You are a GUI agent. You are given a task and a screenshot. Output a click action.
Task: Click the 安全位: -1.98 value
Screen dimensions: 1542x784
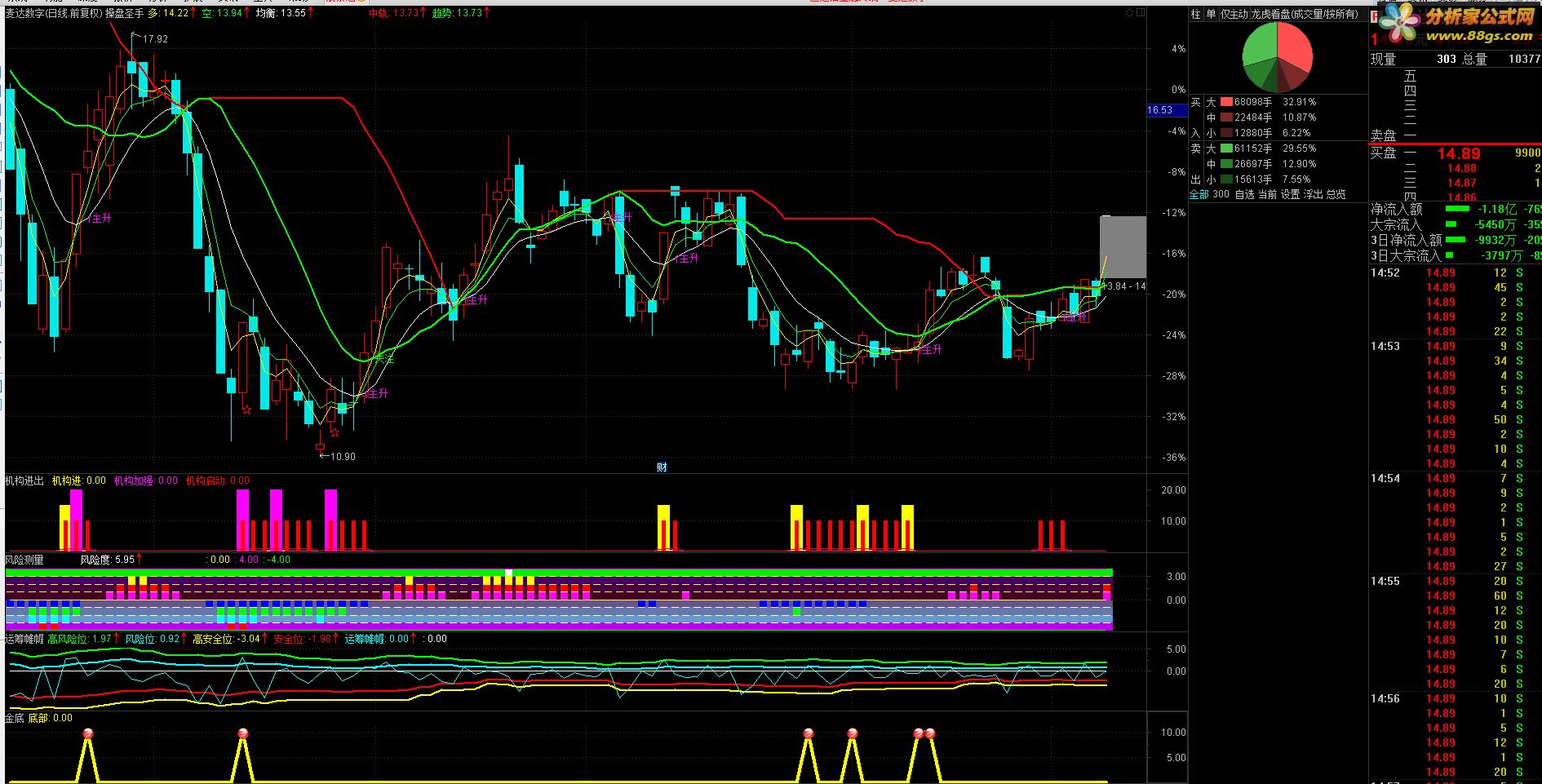click(x=302, y=639)
